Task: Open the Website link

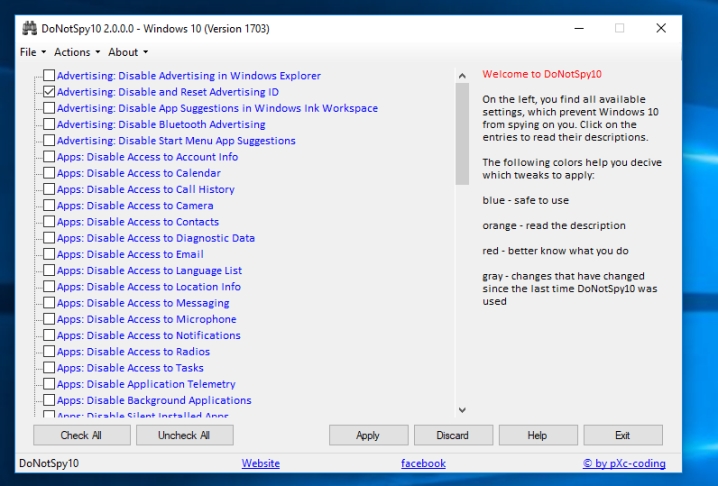Action: pos(261,464)
